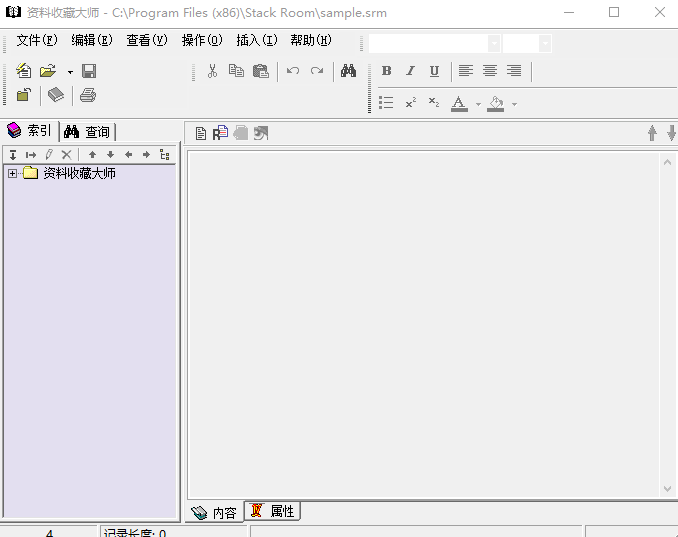Click the book icon in the toolbar
The height and width of the screenshot is (537, 678).
tap(56, 95)
